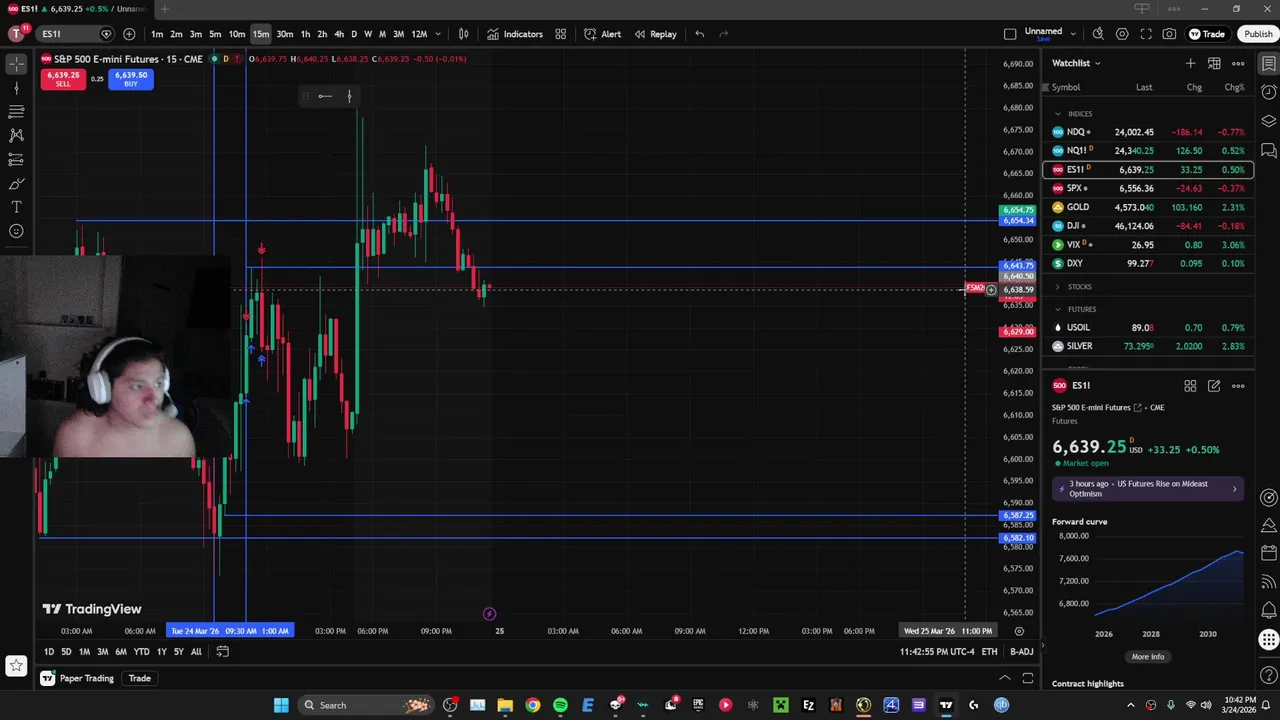The image size is (1280, 720).
Task: Open chats panel in right sidebar
Action: 1269,151
